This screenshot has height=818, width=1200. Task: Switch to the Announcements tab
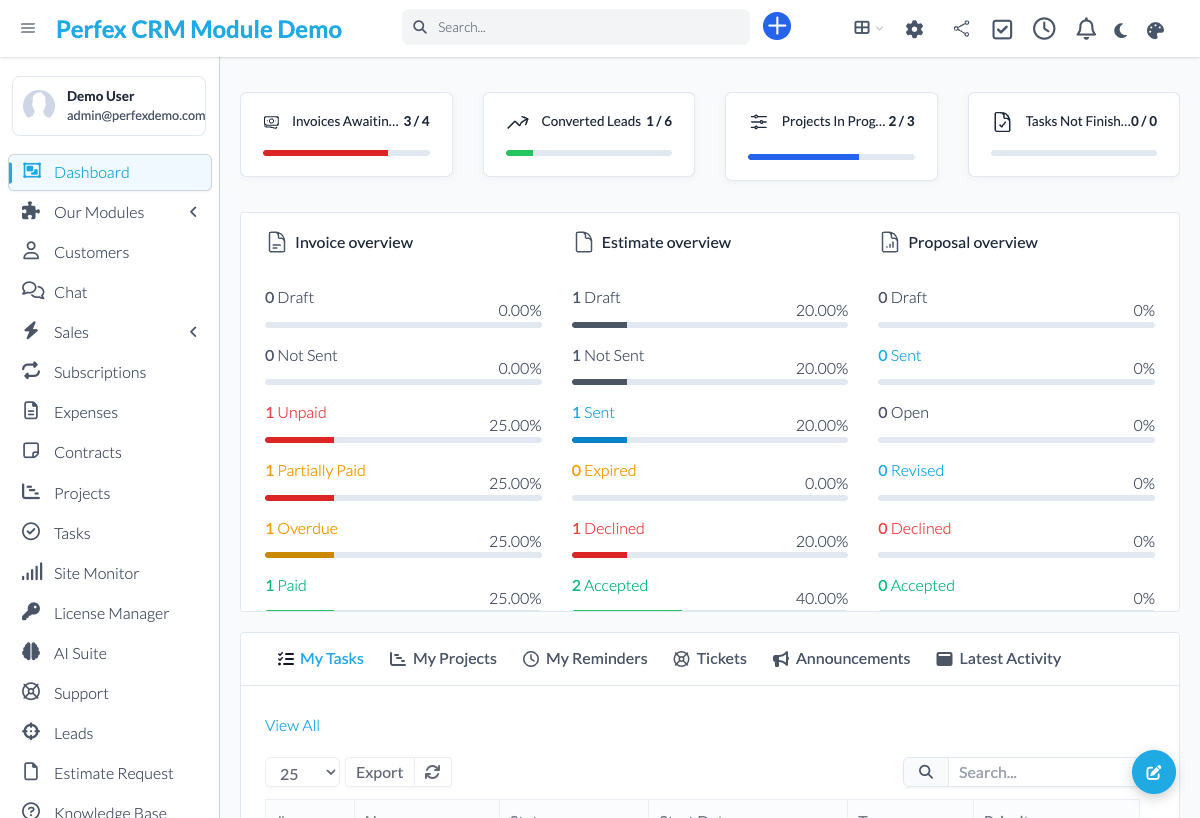(841, 658)
